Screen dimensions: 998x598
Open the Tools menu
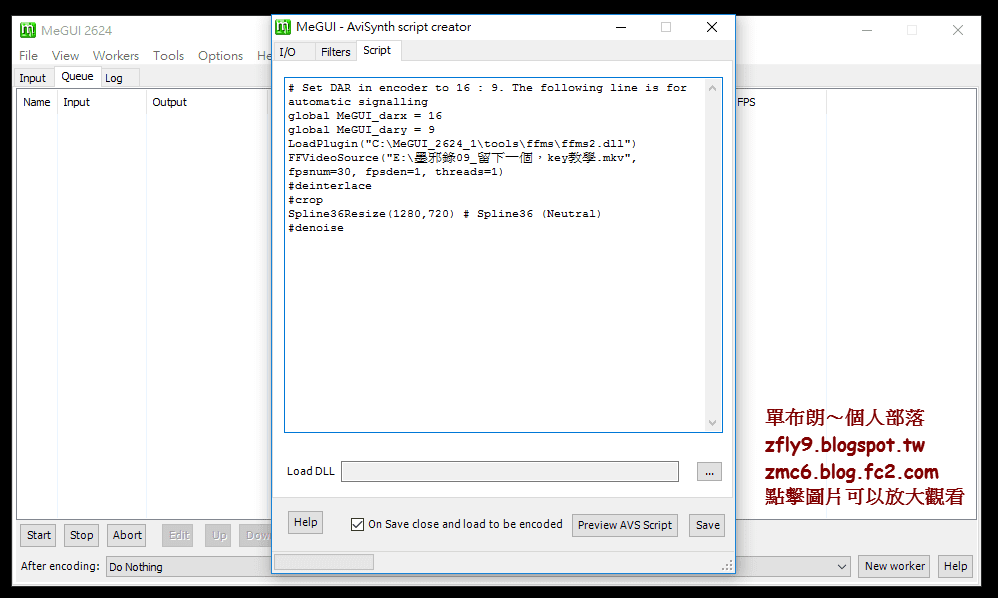[168, 56]
